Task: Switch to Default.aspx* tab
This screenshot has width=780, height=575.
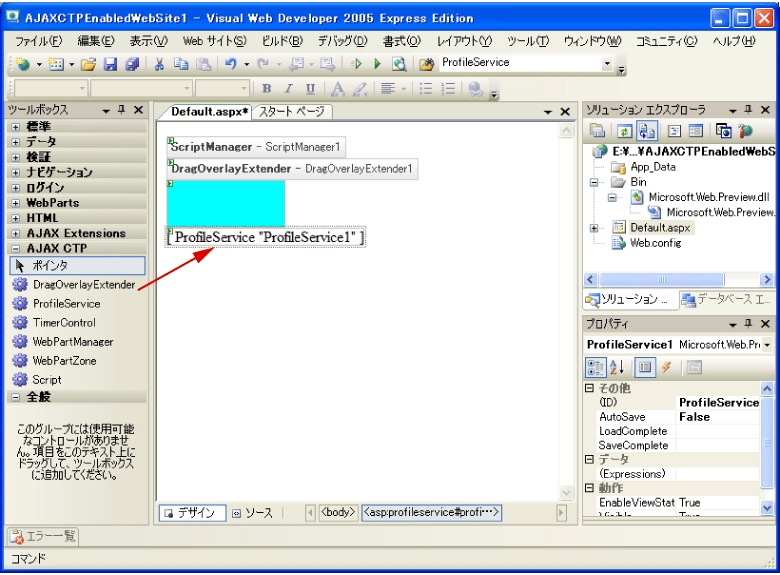Action: 209,112
